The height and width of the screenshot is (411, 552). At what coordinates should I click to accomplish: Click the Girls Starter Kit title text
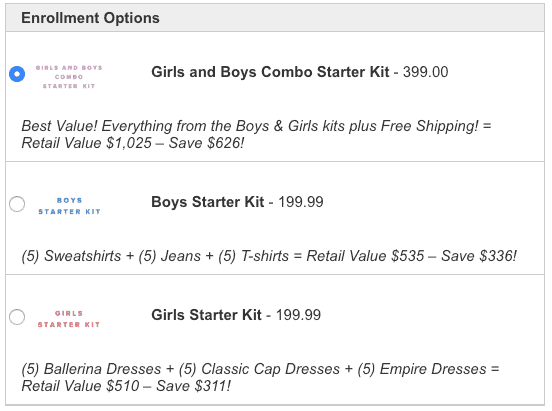coord(206,315)
